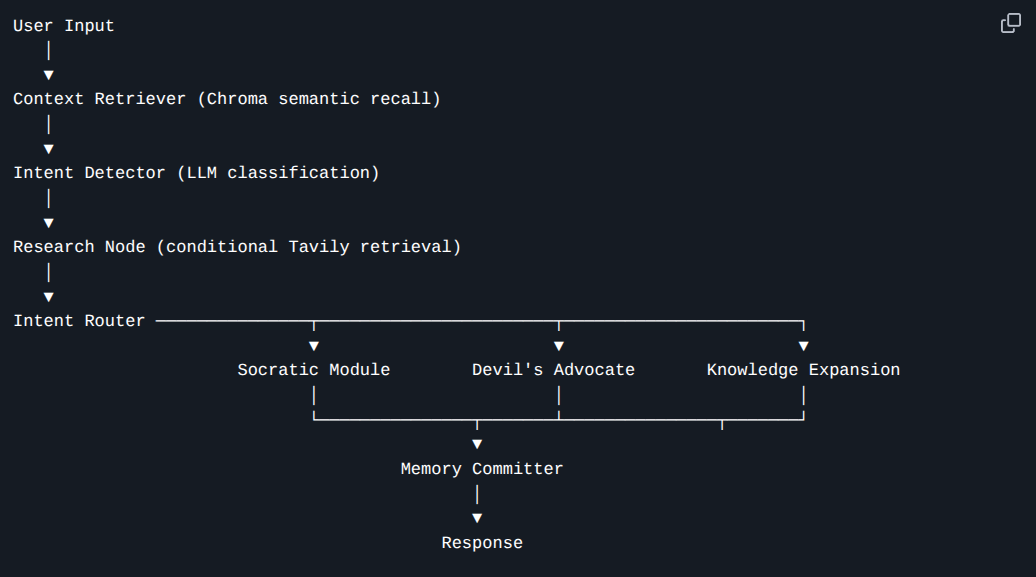Screen dimensions: 1036x577
Task: Select the Intent Detector line
Action: [x=196, y=173]
